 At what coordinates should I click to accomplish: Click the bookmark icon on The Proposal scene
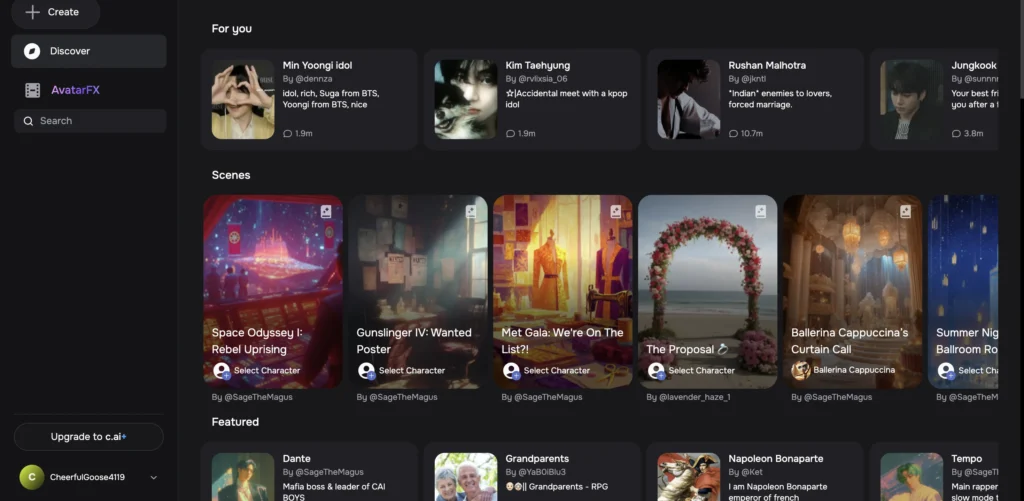coord(761,212)
